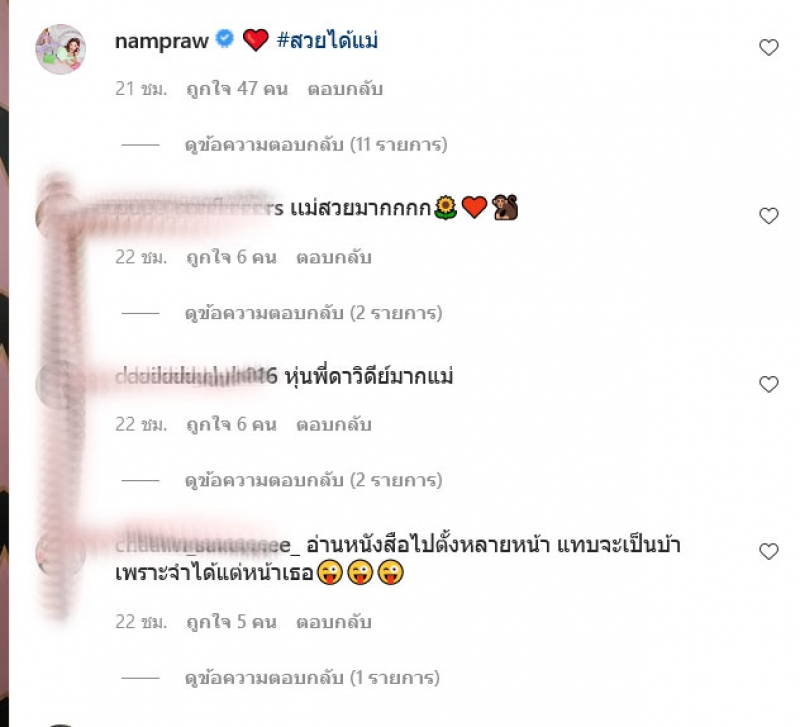The width and height of the screenshot is (800, 727).
Task: Reply to nampraw's comment via ตอบกลับ
Action: (345, 89)
